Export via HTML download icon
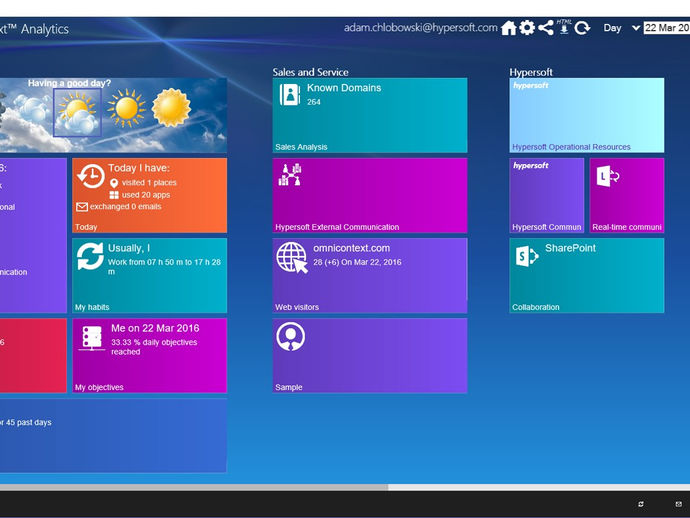The image size is (690, 518). [564, 27]
